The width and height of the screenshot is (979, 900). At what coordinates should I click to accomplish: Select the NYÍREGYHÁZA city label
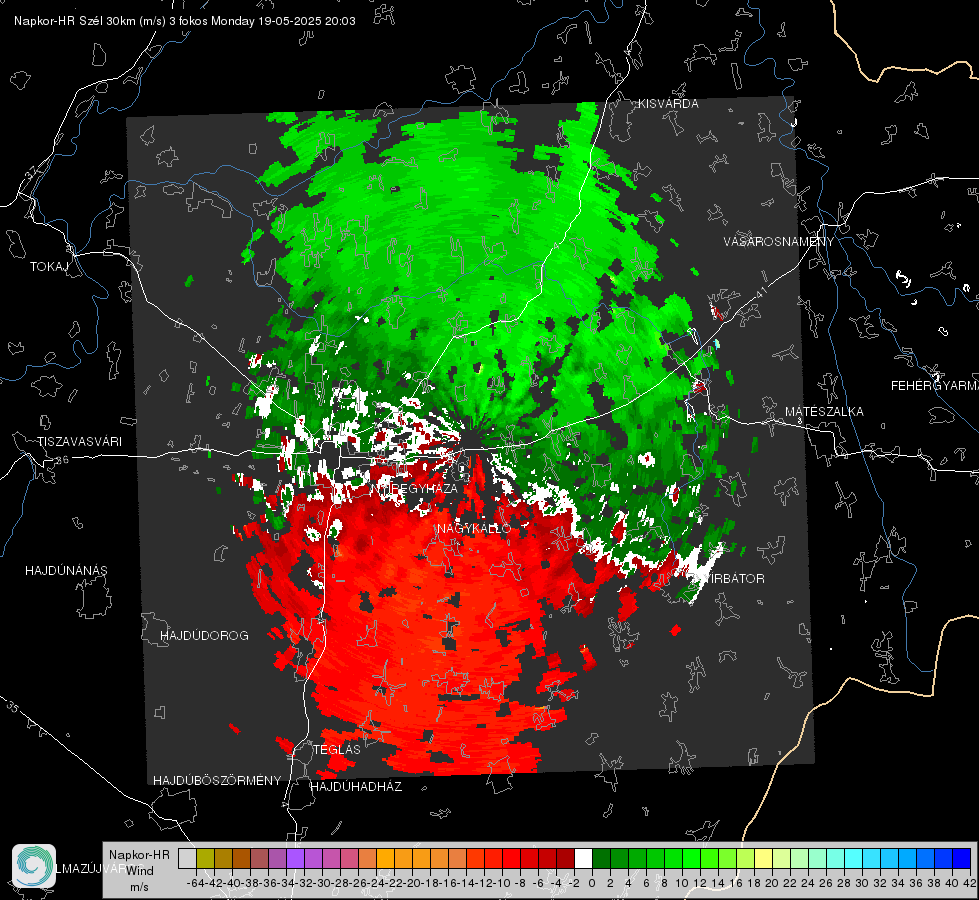point(415,488)
